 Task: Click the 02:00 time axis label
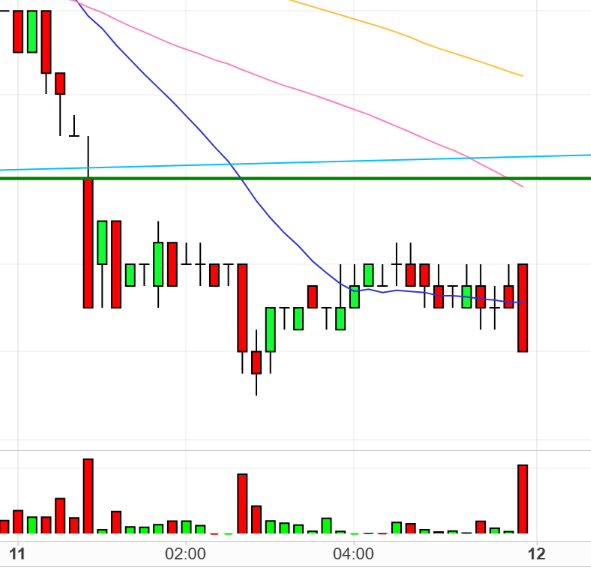click(x=185, y=554)
